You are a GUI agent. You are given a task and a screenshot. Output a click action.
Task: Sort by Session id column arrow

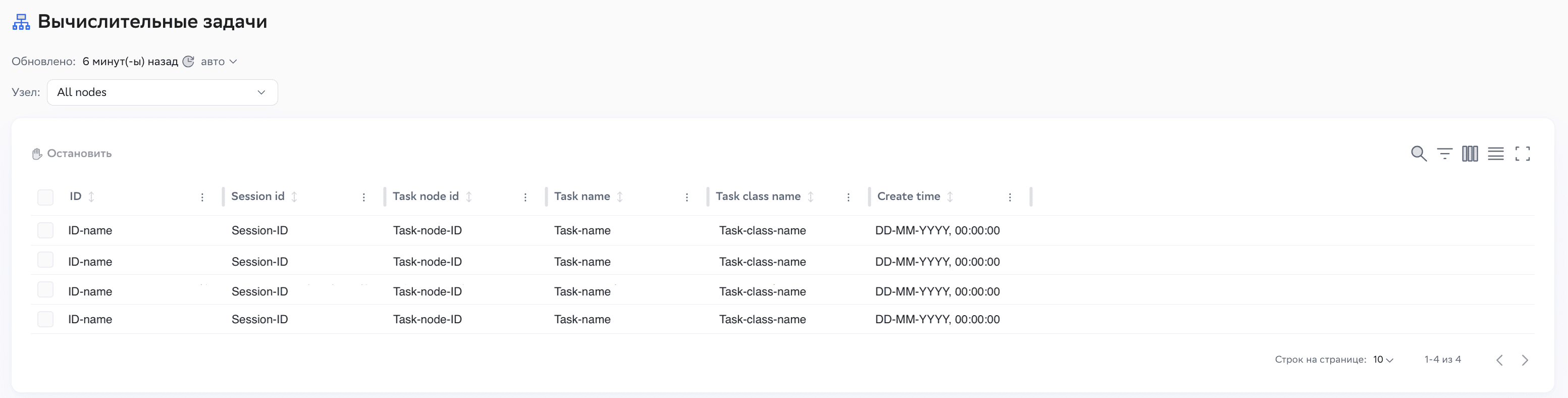coord(294,197)
